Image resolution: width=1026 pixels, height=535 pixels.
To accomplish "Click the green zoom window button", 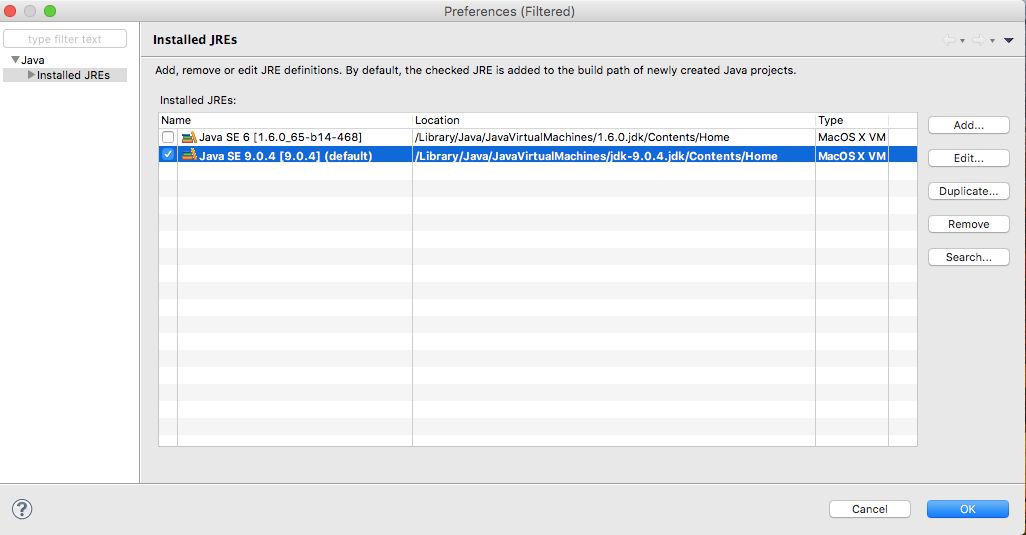I will (50, 11).
